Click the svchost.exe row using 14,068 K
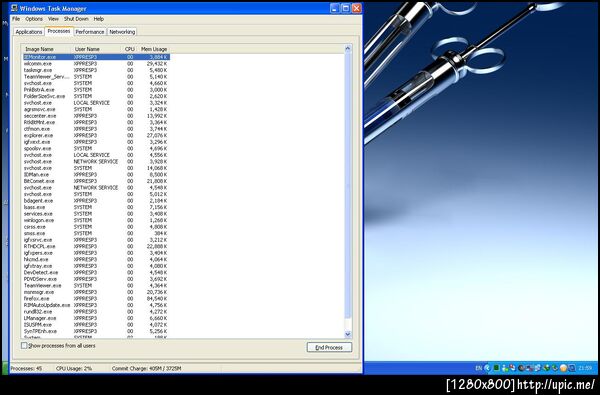Screen dimensions: 600x395 click(96, 168)
